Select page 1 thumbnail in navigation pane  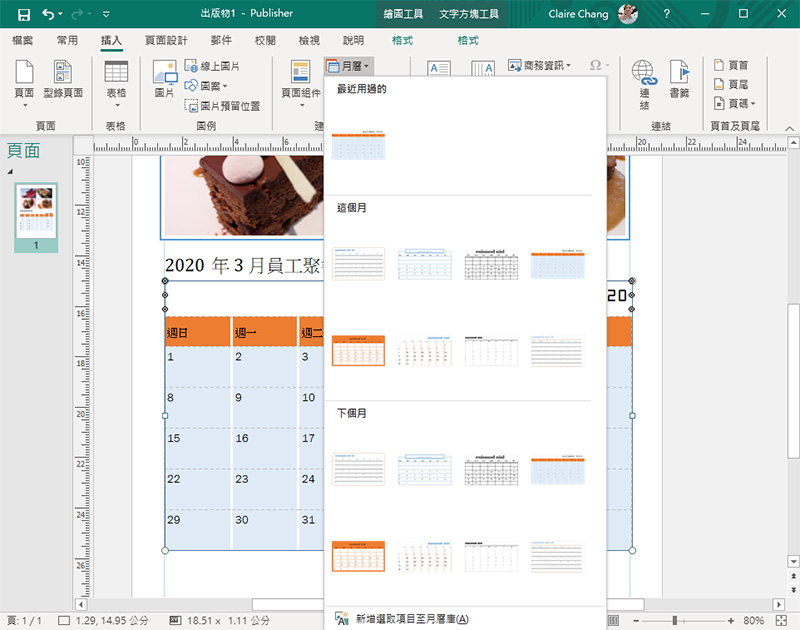tap(36, 212)
